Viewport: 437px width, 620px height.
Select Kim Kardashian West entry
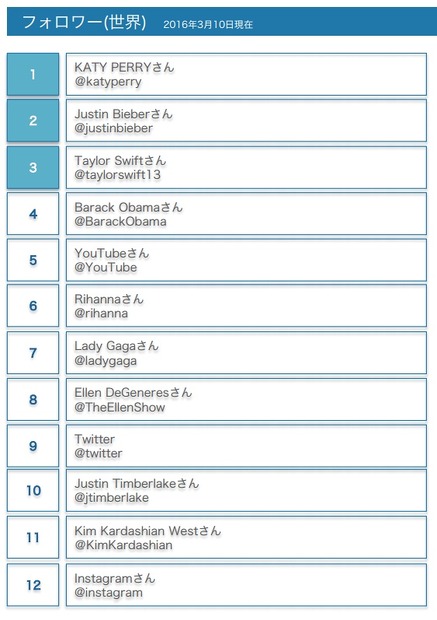click(246, 537)
